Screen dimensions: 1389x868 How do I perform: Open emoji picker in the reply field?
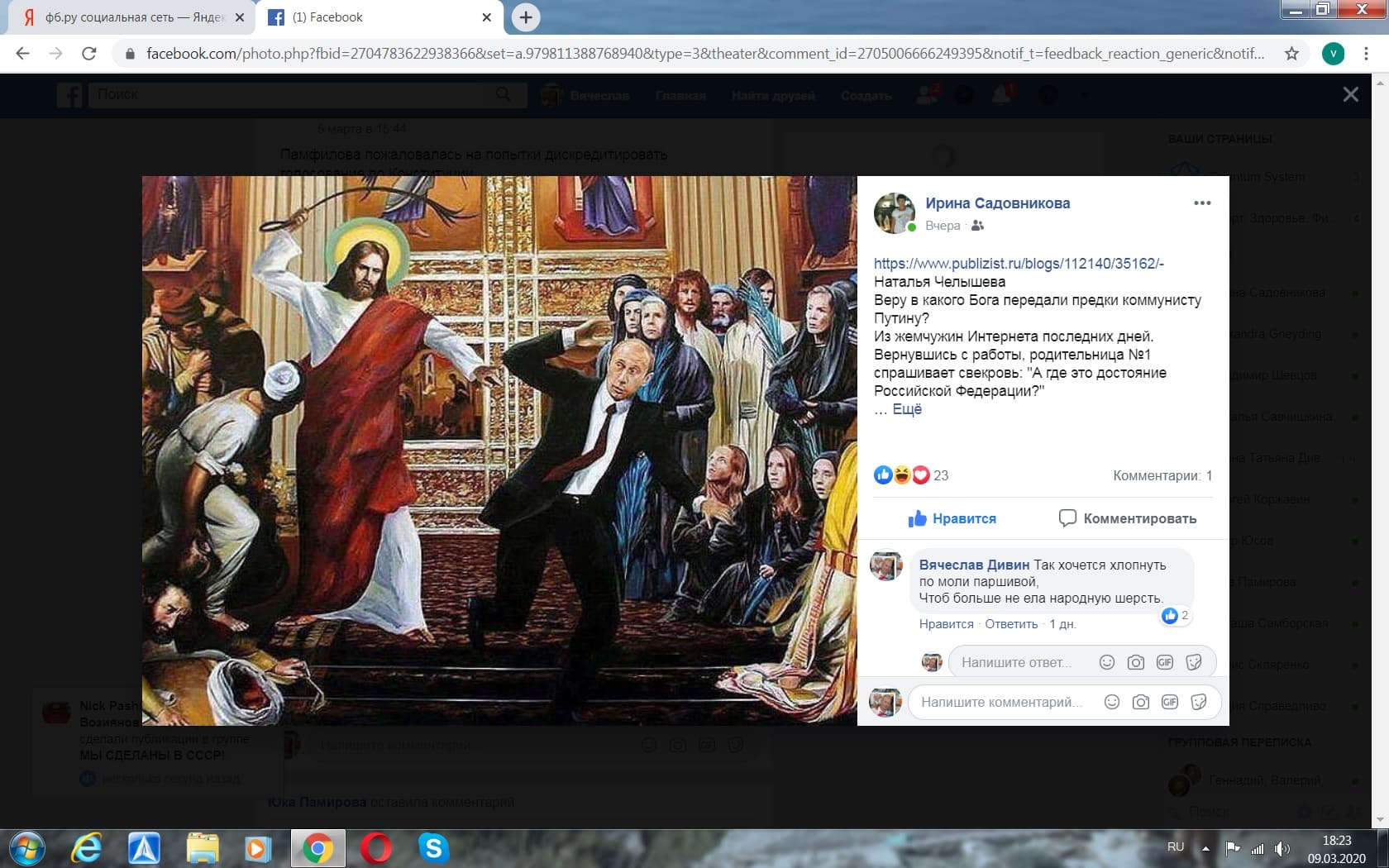pos(1106,662)
